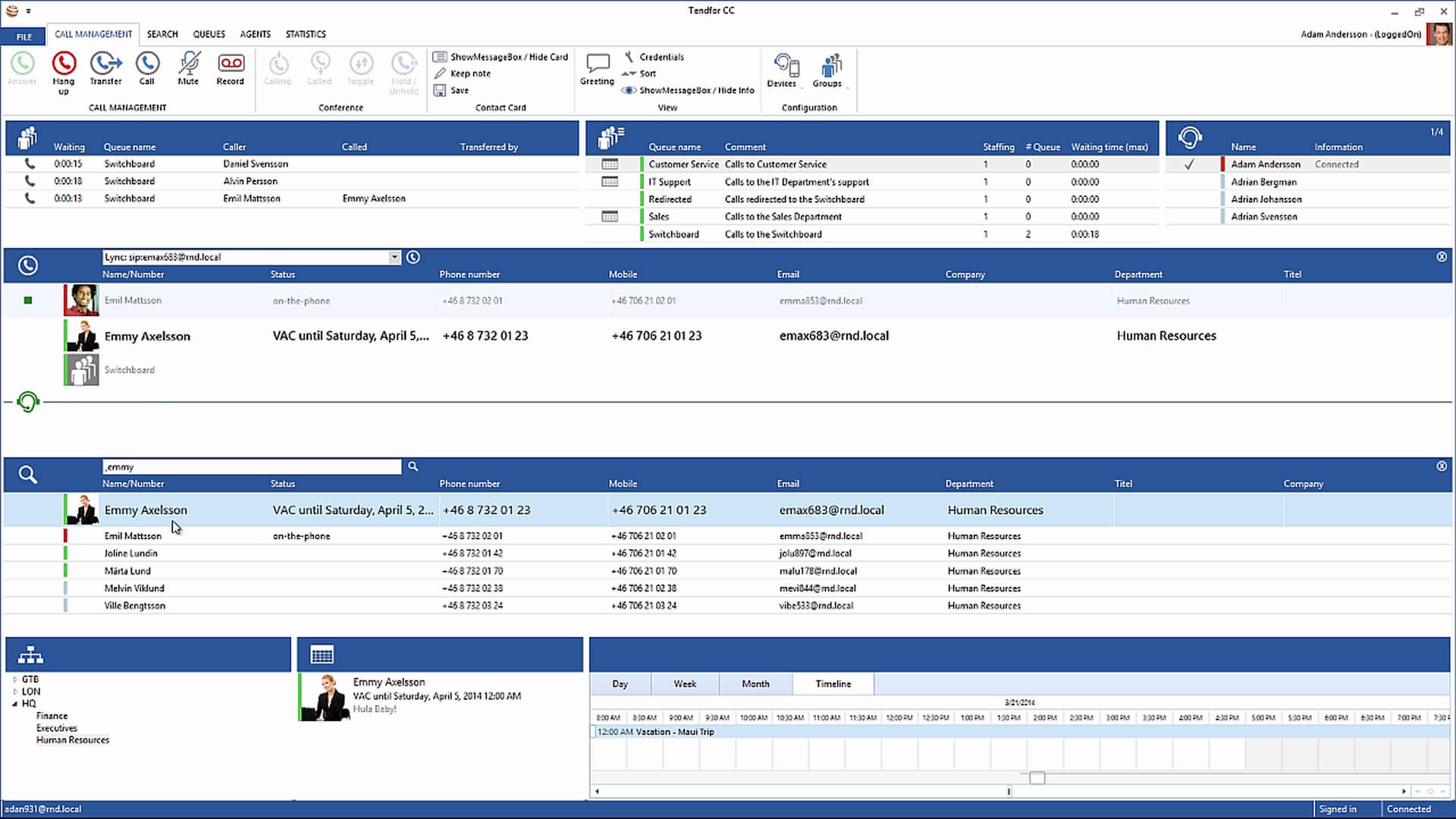The height and width of the screenshot is (819, 1456).
Task: Open the Devices configuration icon
Action: click(x=786, y=66)
